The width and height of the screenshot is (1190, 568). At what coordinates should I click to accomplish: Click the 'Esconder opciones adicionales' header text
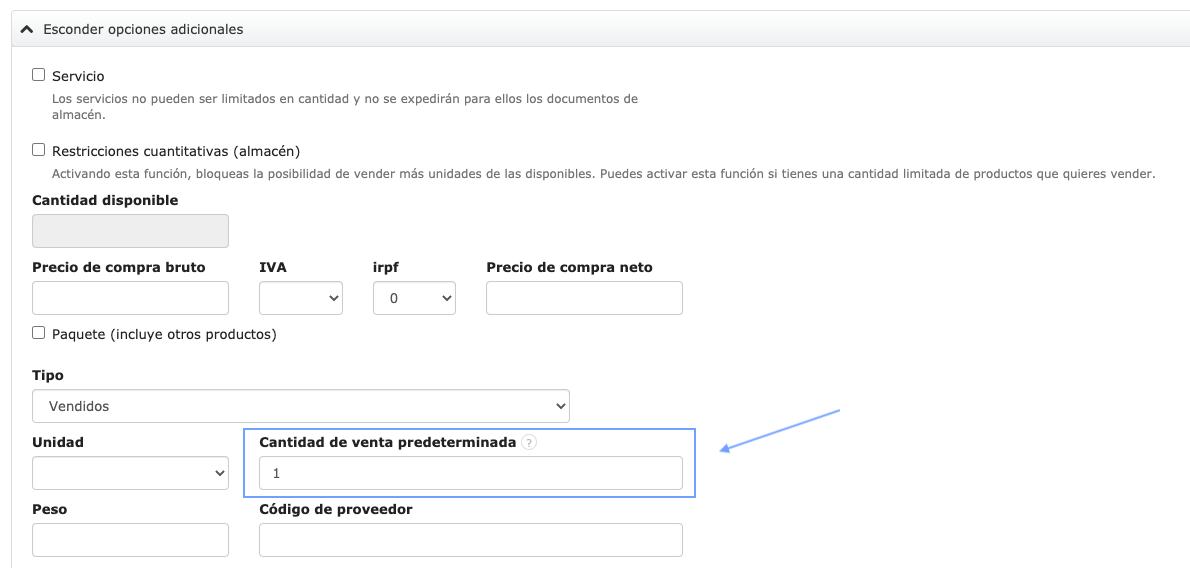coord(143,30)
